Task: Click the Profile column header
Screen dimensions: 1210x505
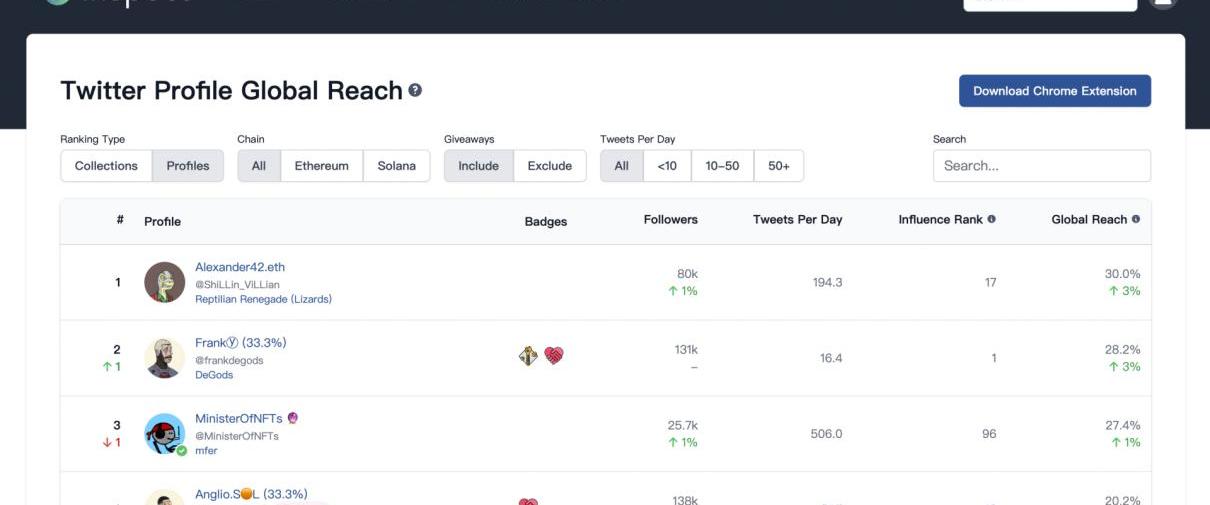Action: [163, 222]
